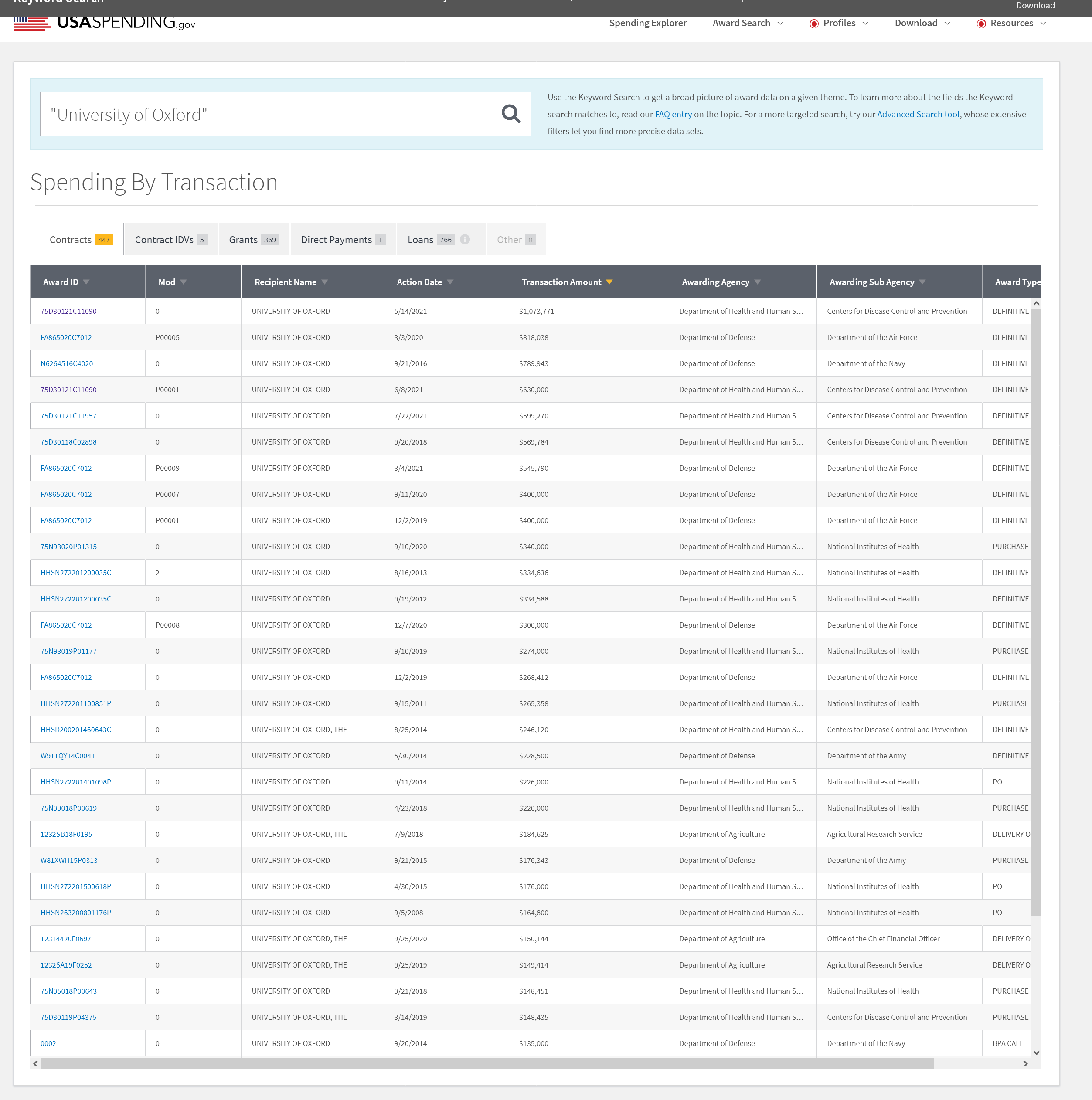The image size is (1092, 1100).
Task: Open award 75D30118C02898 link
Action: click(x=68, y=442)
